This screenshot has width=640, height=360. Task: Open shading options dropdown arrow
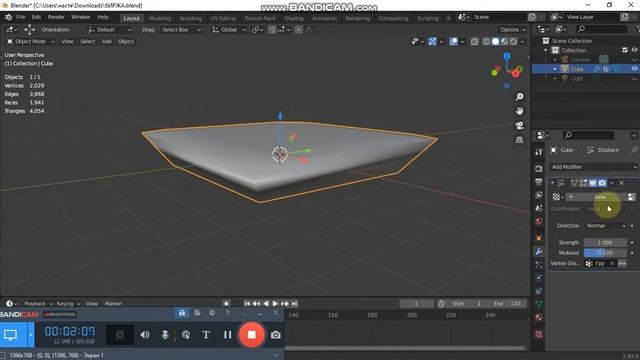point(522,42)
